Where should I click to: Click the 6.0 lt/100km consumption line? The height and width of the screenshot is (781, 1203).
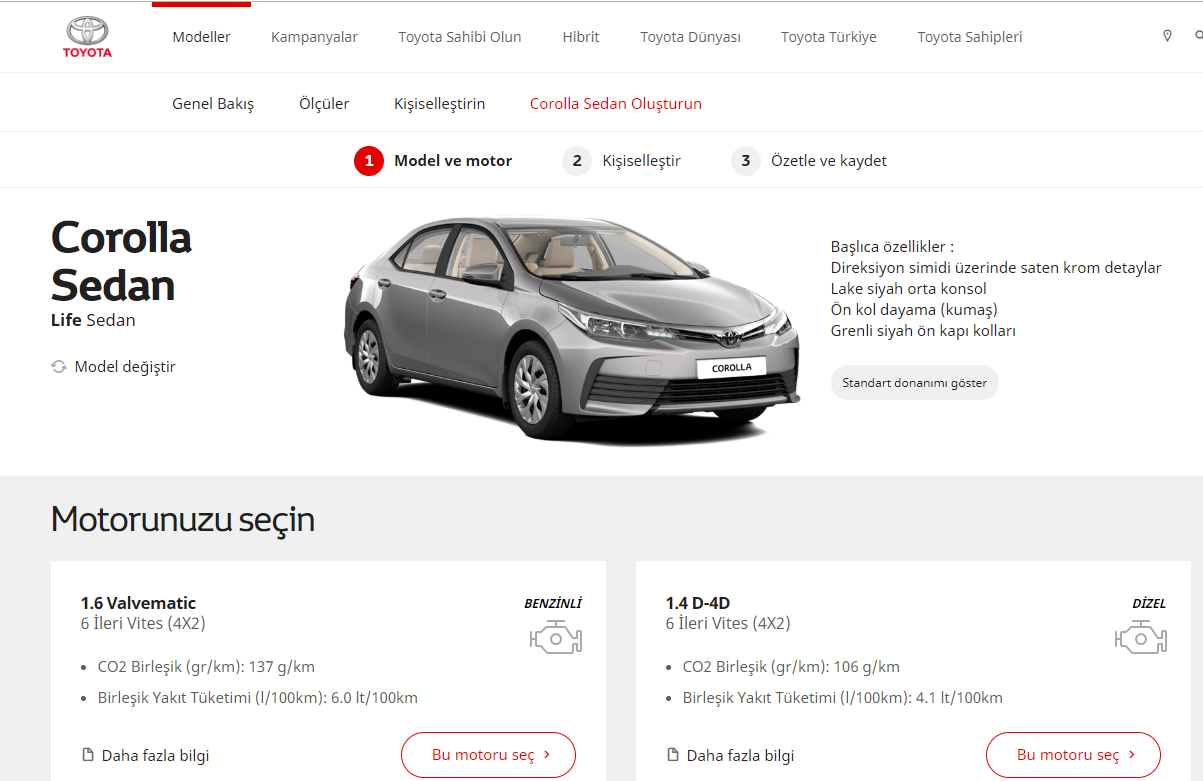(257, 698)
